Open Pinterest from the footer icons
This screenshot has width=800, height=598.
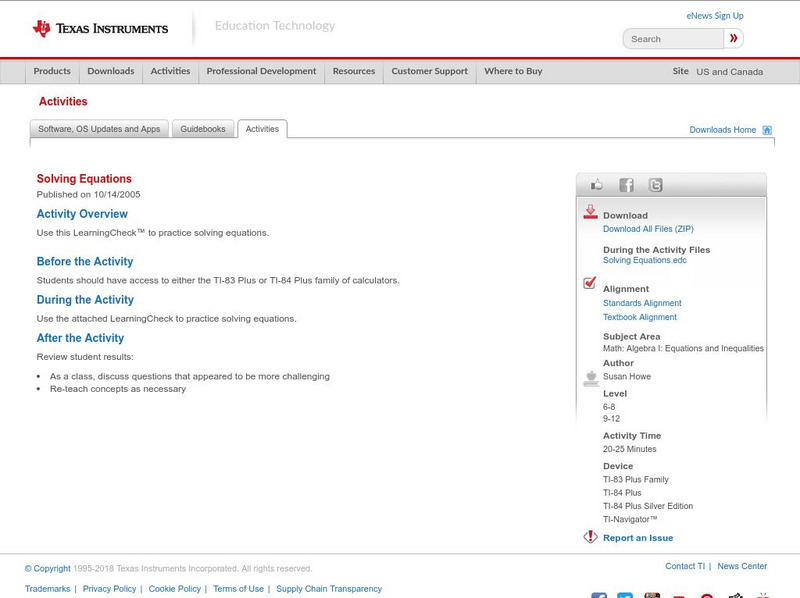point(706,594)
